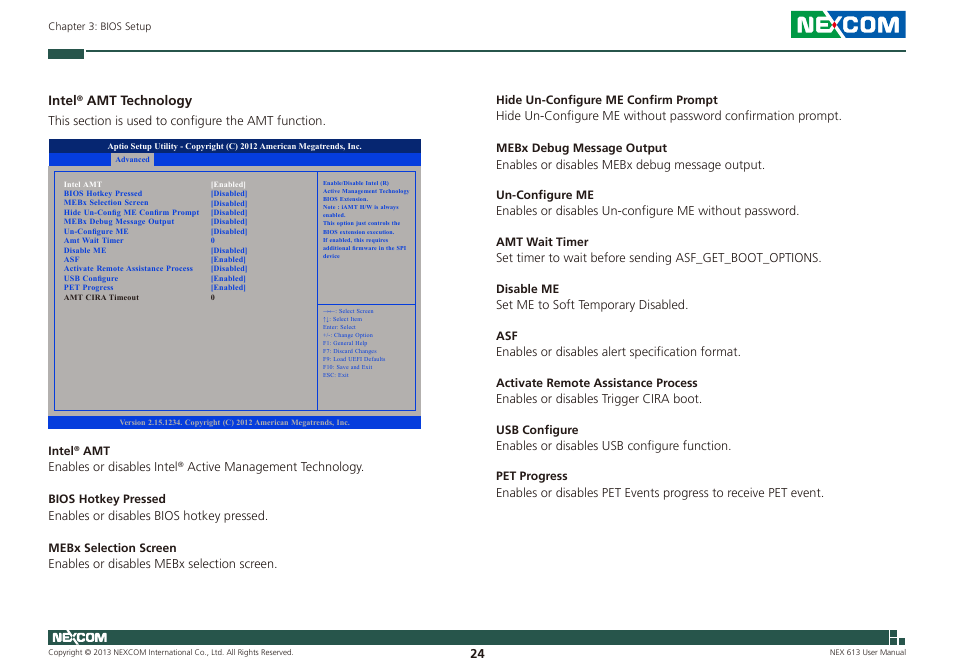
Task: Click the Activate Remote Assistance Process heading
Action: (596, 383)
